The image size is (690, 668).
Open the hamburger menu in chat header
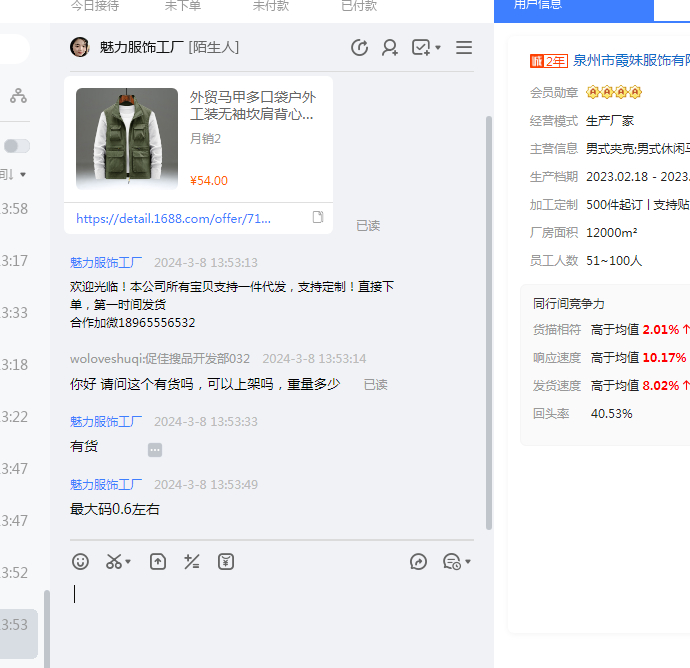(464, 48)
